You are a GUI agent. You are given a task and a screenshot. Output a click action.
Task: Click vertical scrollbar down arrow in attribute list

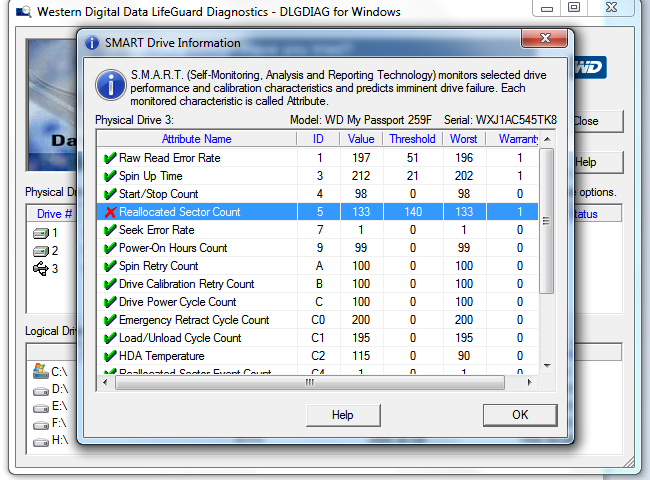(x=547, y=366)
